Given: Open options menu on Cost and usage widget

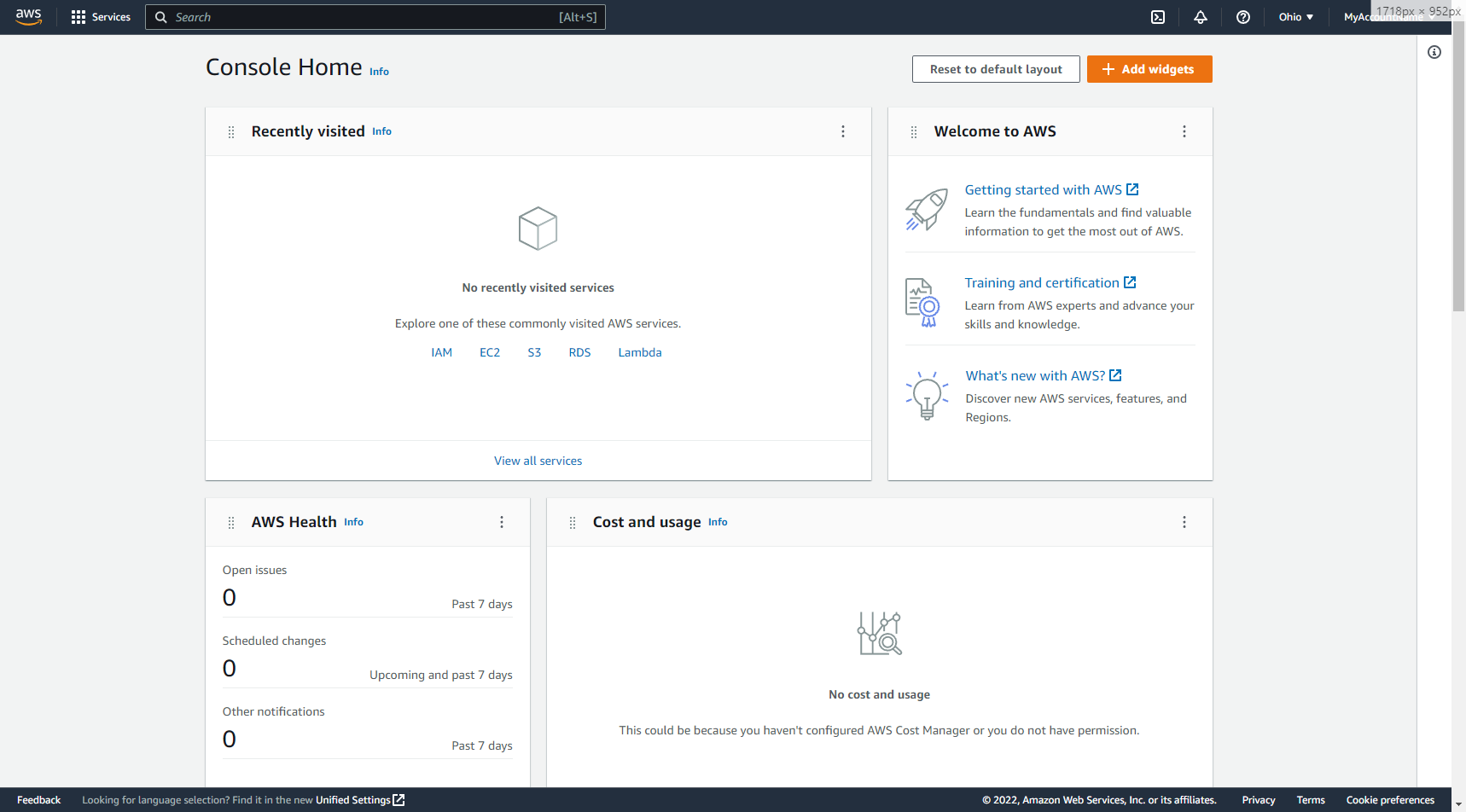Looking at the screenshot, I should [x=1184, y=522].
